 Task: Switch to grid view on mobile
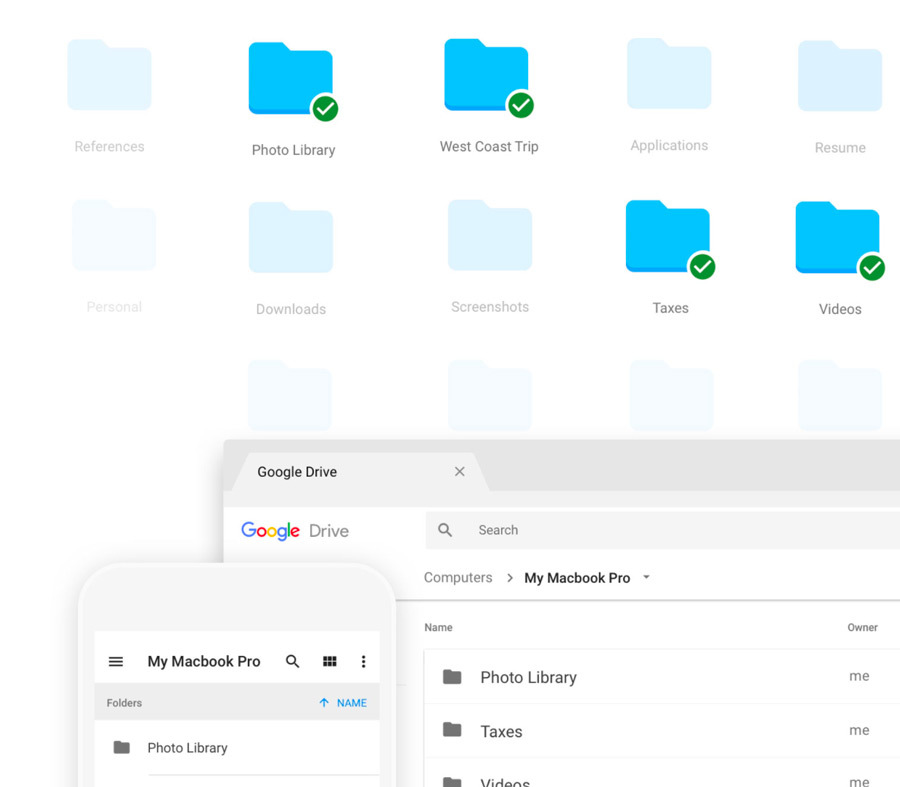(x=330, y=662)
